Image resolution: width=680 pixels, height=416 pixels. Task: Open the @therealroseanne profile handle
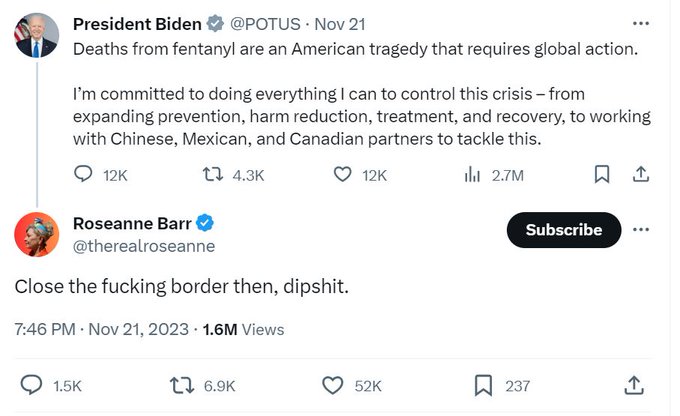[144, 246]
